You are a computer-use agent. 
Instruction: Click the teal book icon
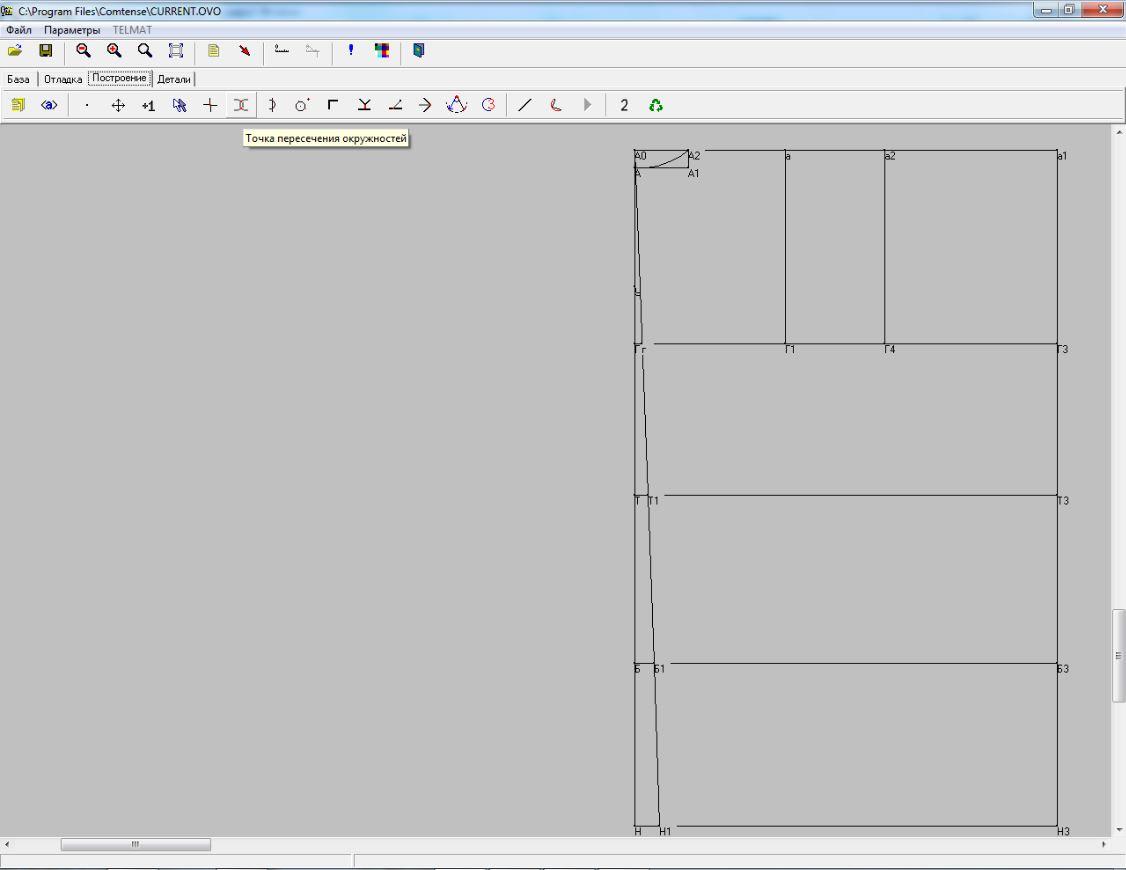coord(419,51)
